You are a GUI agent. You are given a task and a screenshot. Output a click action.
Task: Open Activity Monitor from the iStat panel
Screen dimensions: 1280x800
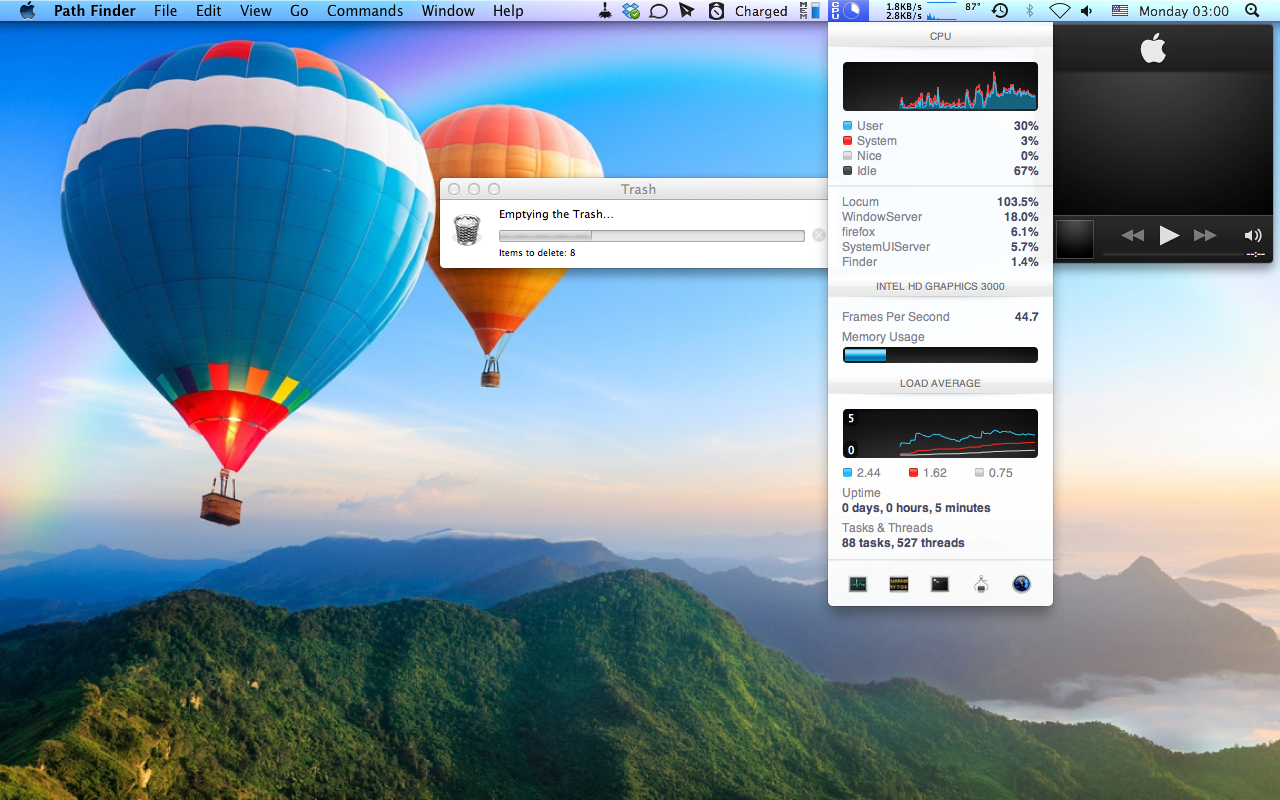coord(858,584)
